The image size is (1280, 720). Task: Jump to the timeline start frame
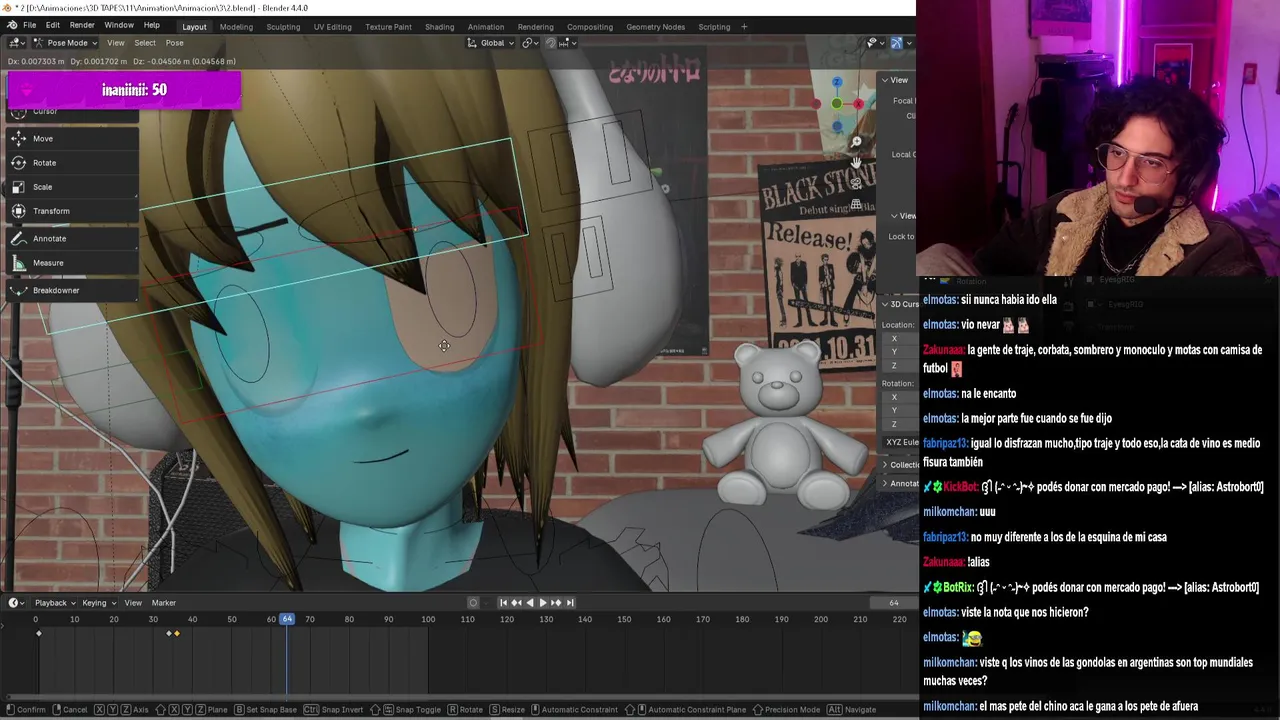coord(503,603)
